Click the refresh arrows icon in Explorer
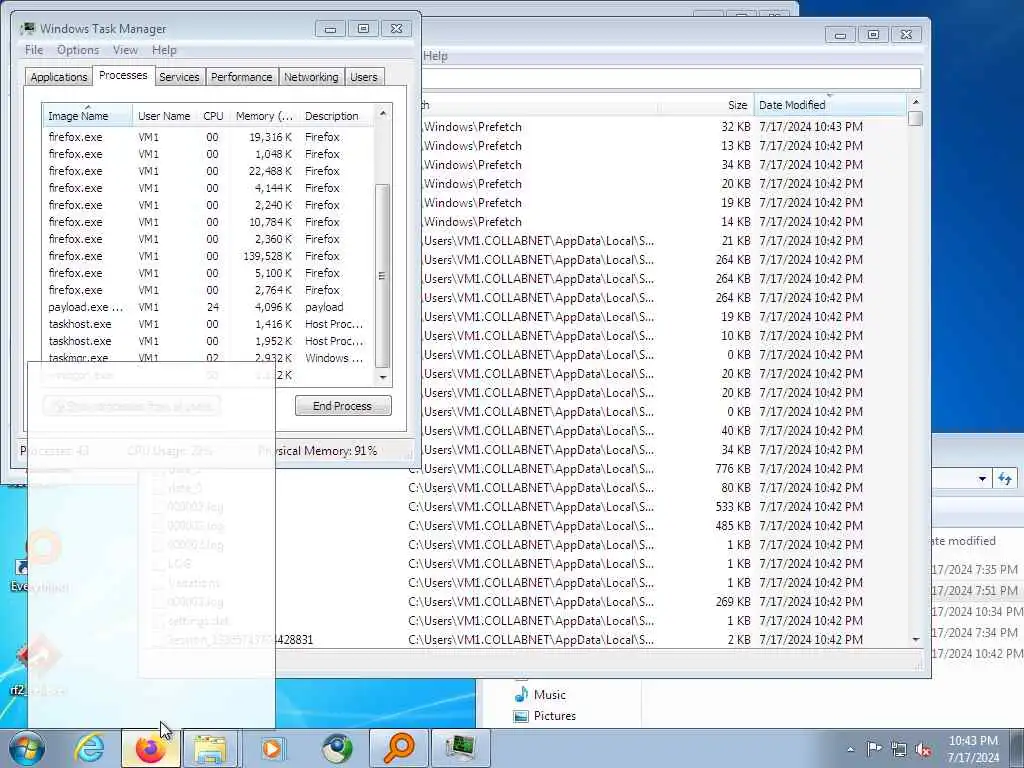 click(1005, 479)
